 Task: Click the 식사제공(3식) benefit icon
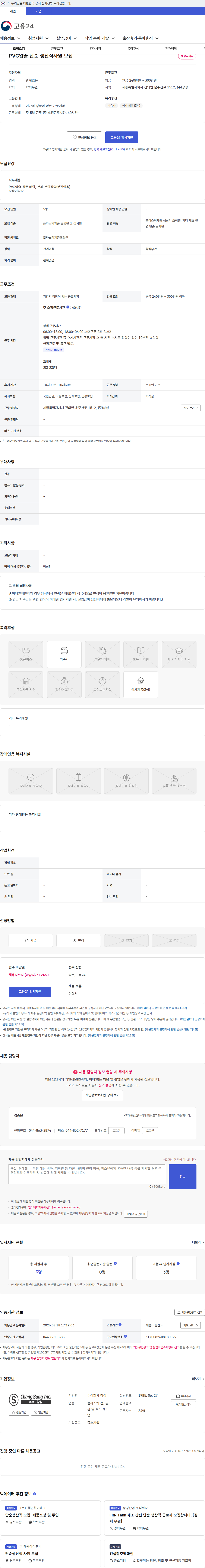(x=141, y=685)
